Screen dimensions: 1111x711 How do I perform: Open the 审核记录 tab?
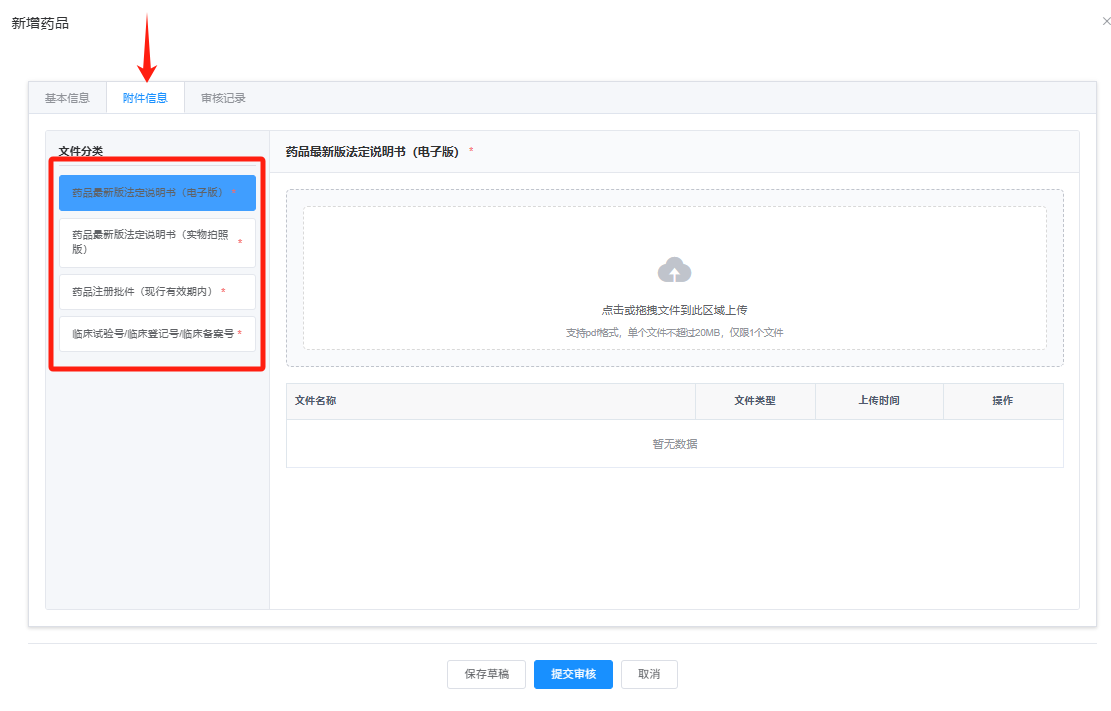[x=223, y=98]
